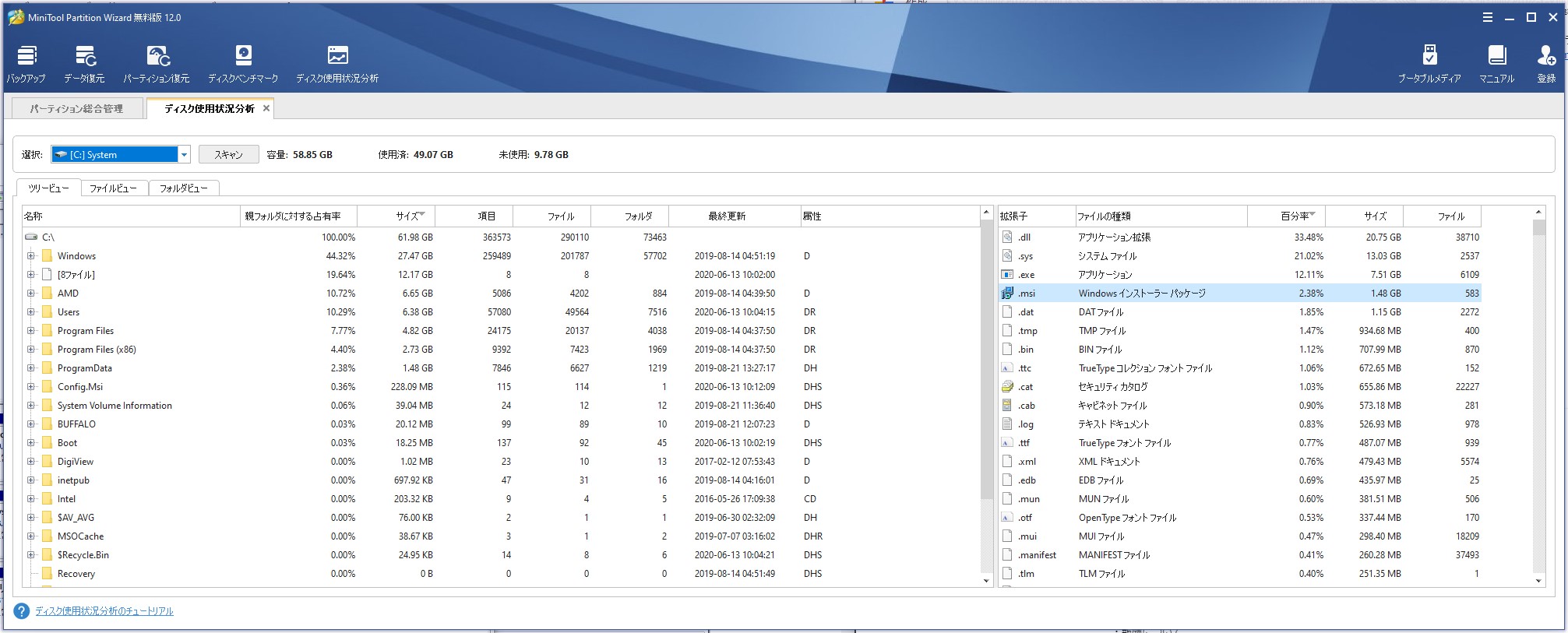This screenshot has height=633, width=1568.
Task: Sort by 拡張子 column header
Action: coord(1036,216)
